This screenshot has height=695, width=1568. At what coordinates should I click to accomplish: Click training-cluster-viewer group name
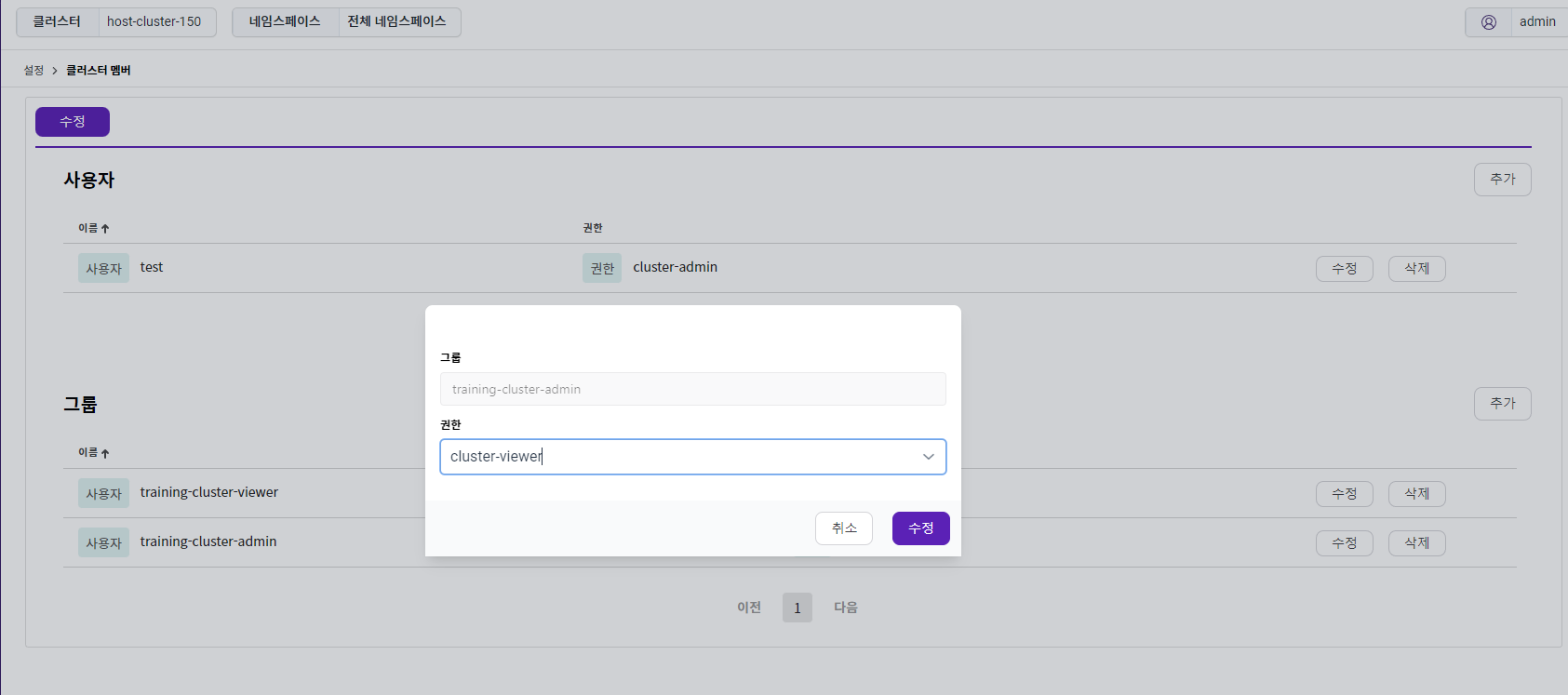[x=209, y=493]
